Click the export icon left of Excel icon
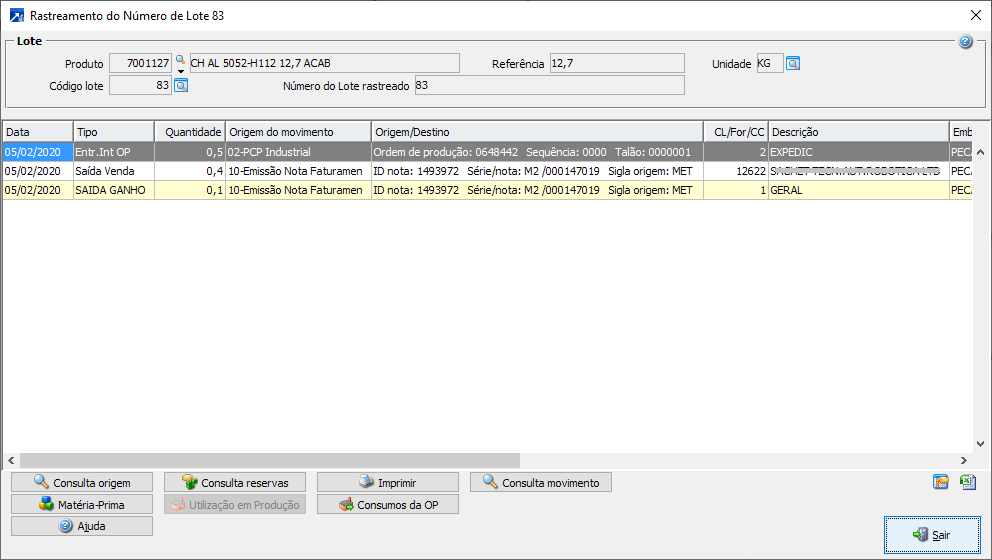The height and width of the screenshot is (560, 992). 941,482
